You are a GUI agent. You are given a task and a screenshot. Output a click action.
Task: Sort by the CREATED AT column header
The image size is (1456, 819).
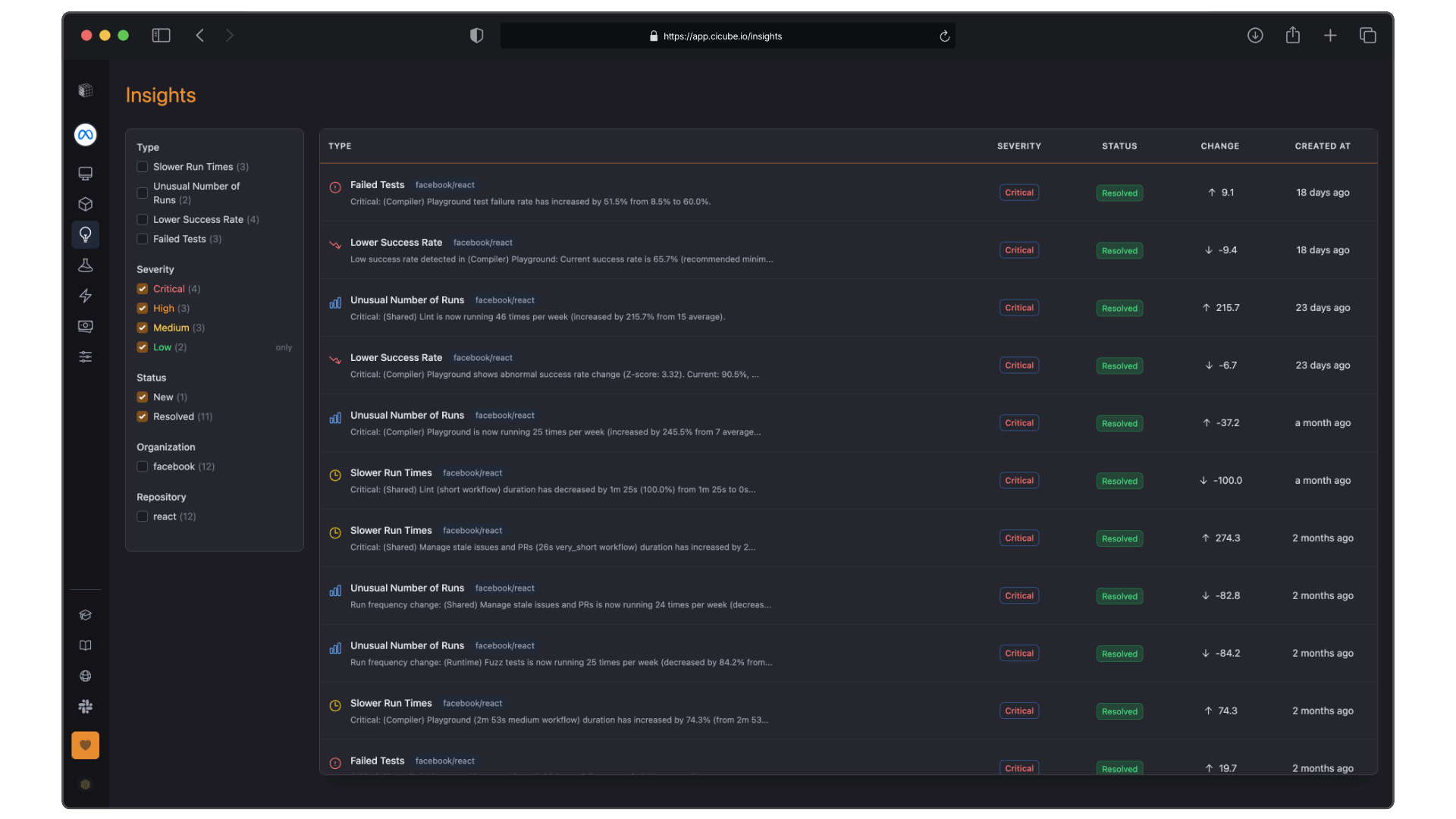[1323, 146]
